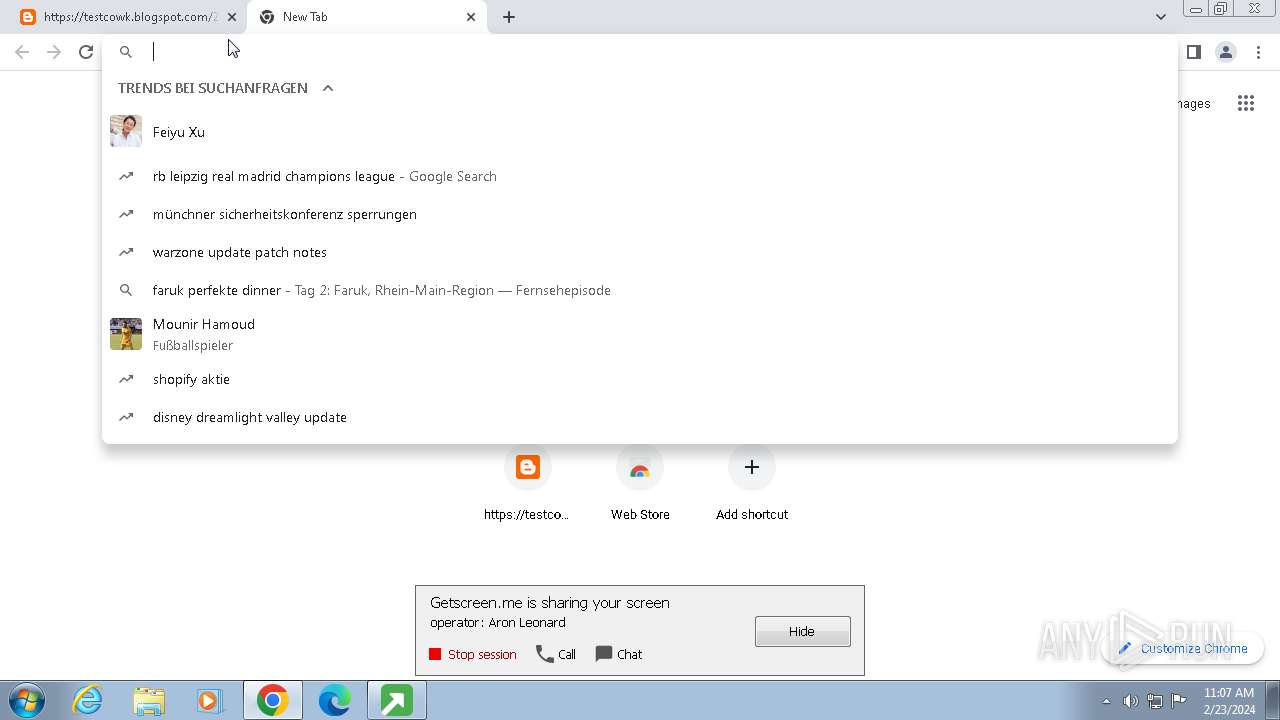Screen dimensions: 1280x720
Task: Select the Feiyu Xu suggestion
Action: (640, 132)
